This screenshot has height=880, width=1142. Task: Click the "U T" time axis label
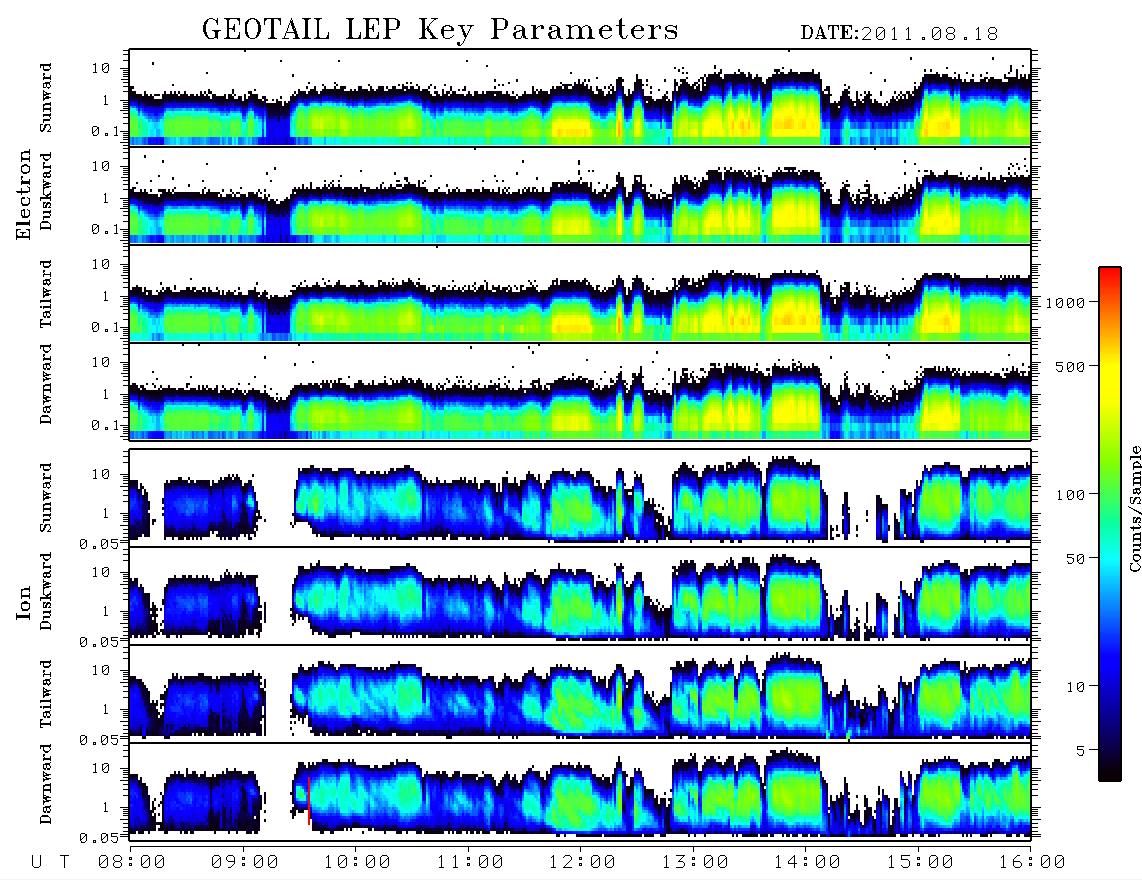click(50, 863)
